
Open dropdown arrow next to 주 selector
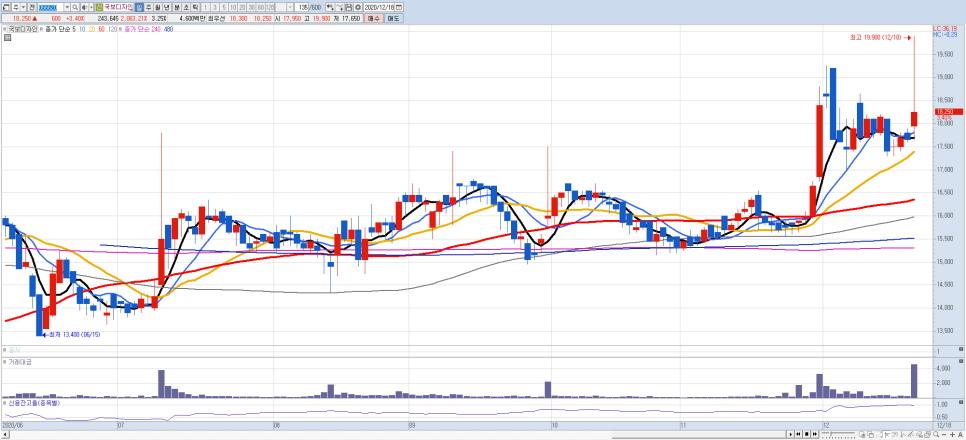pyautogui.click(x=23, y=7)
